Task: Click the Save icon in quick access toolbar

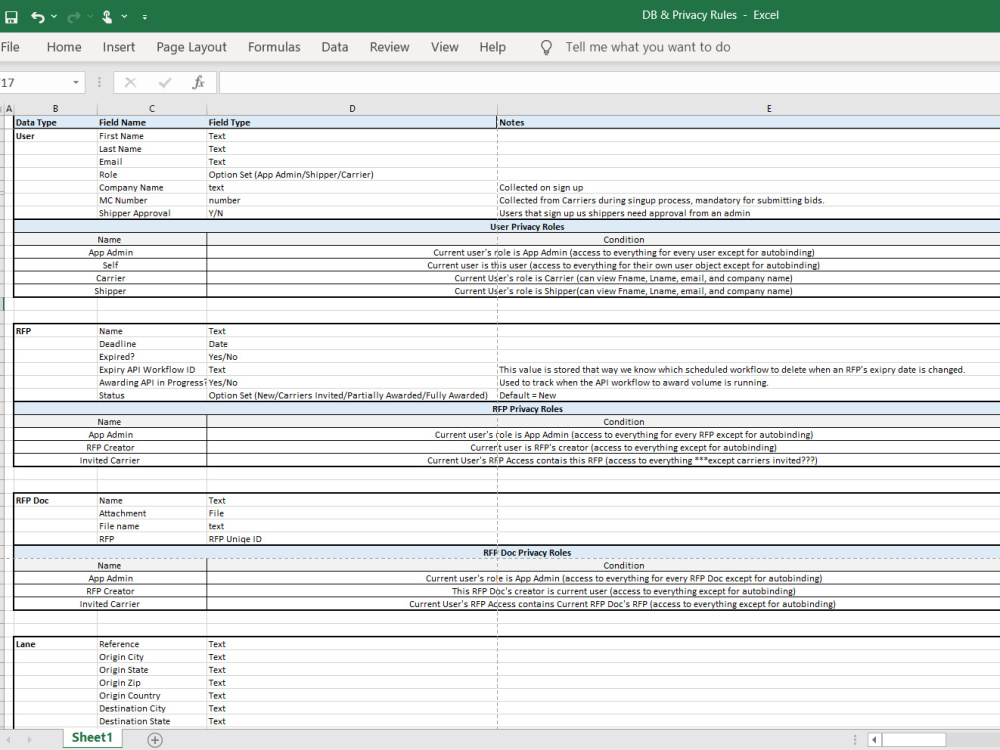Action: coord(11,17)
